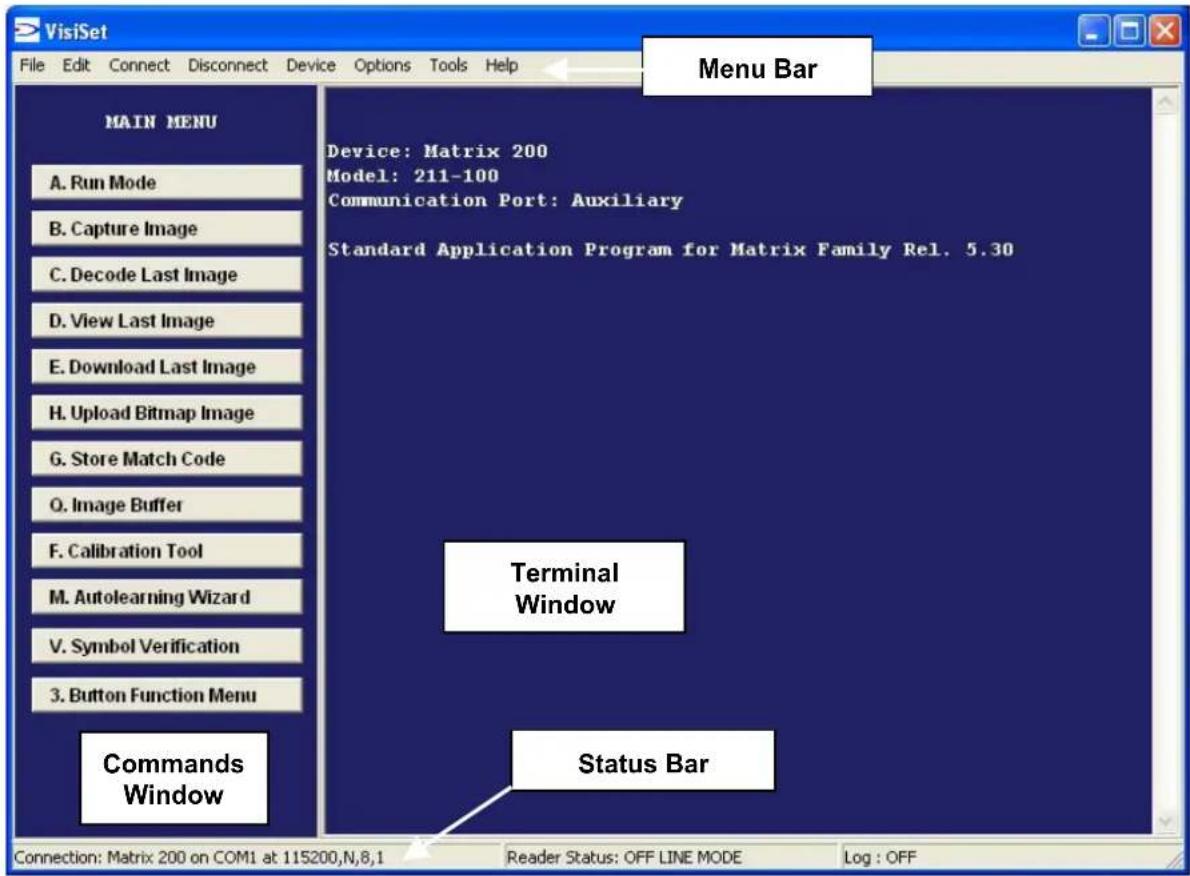Screen dimensions: 1190x876
Task: Click the Device: Matrix 200 terminal line
Action: [437, 151]
